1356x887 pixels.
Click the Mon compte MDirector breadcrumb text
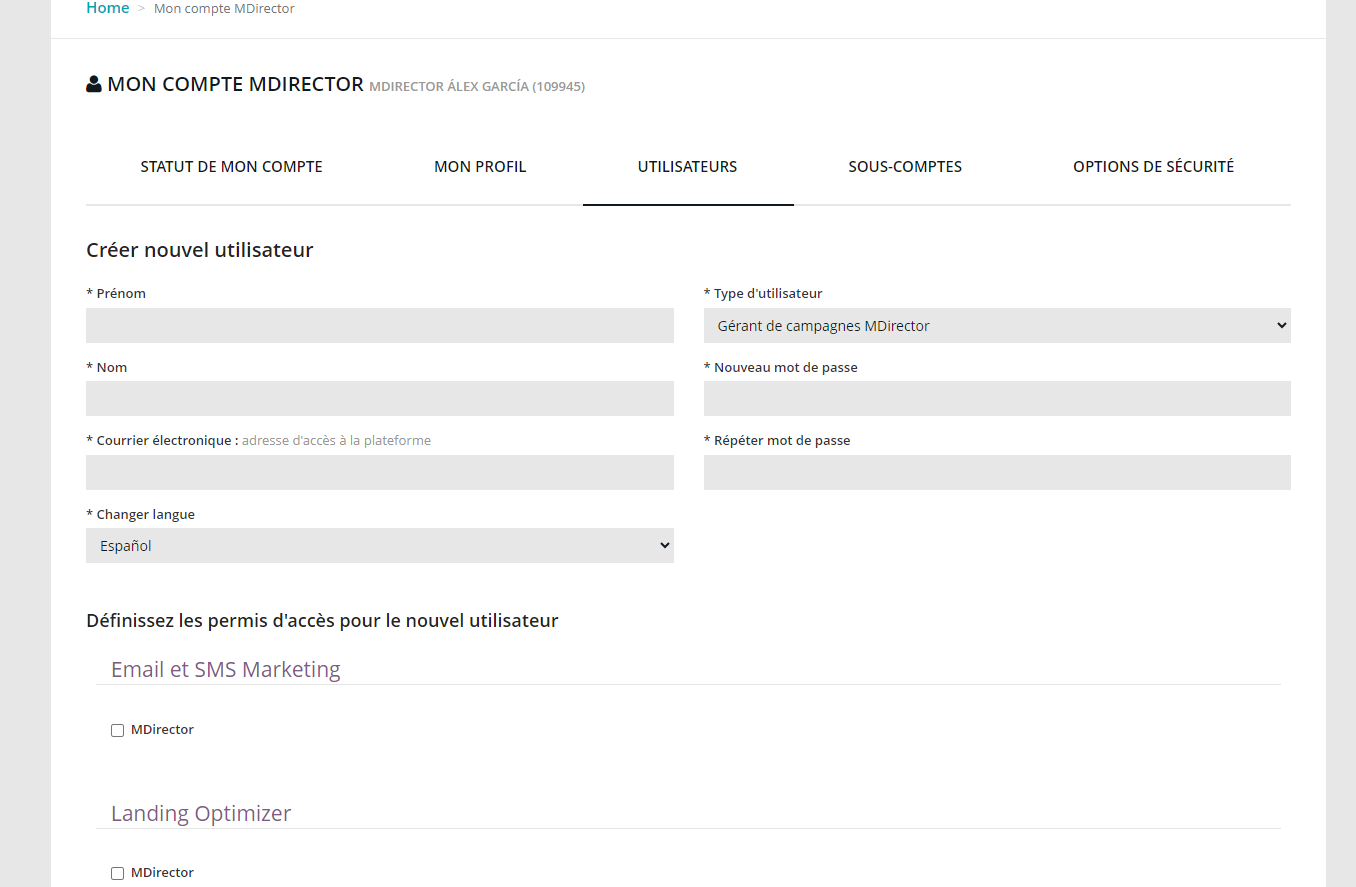(224, 9)
